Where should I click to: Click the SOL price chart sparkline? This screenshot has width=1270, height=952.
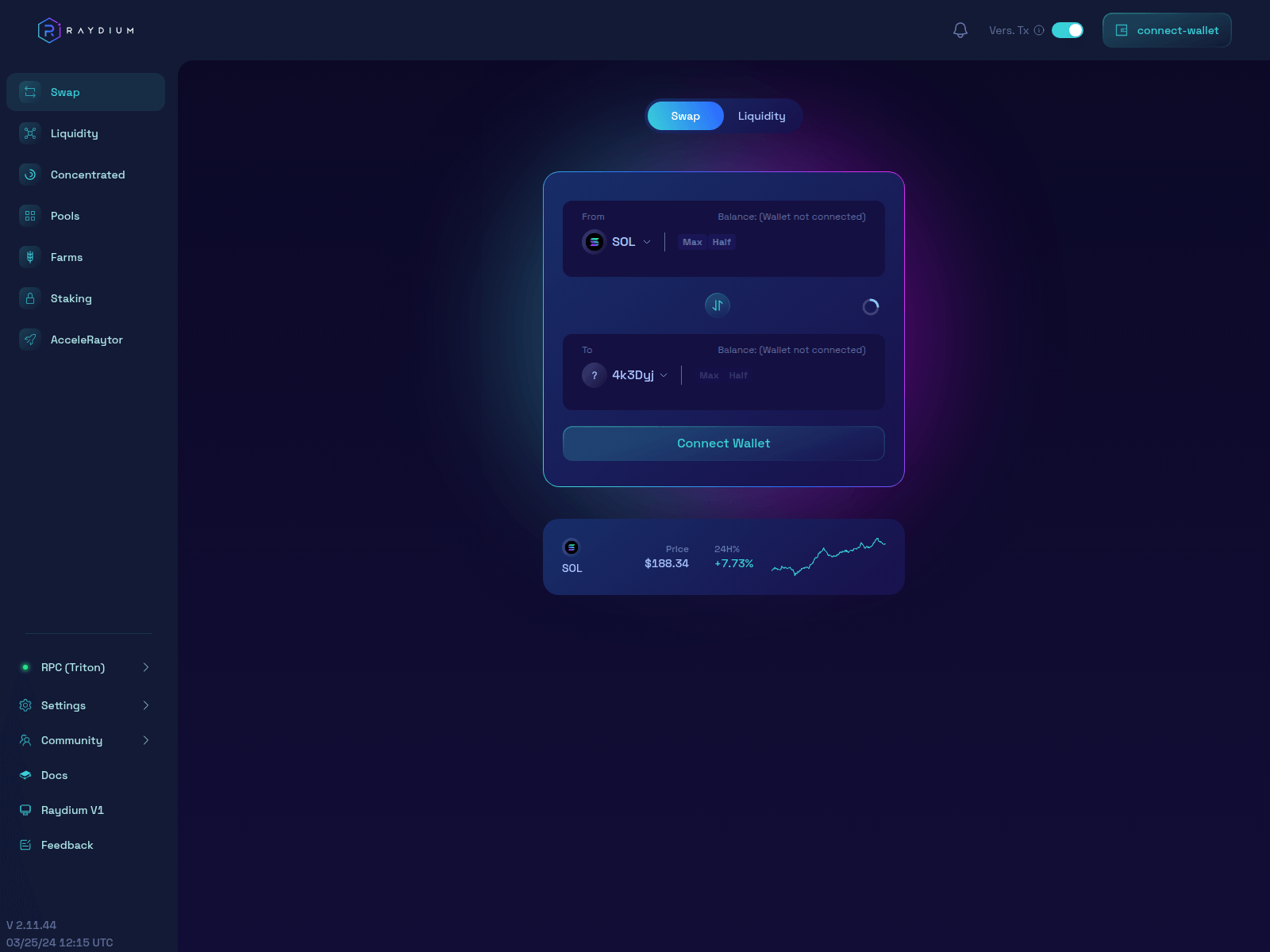tap(828, 556)
